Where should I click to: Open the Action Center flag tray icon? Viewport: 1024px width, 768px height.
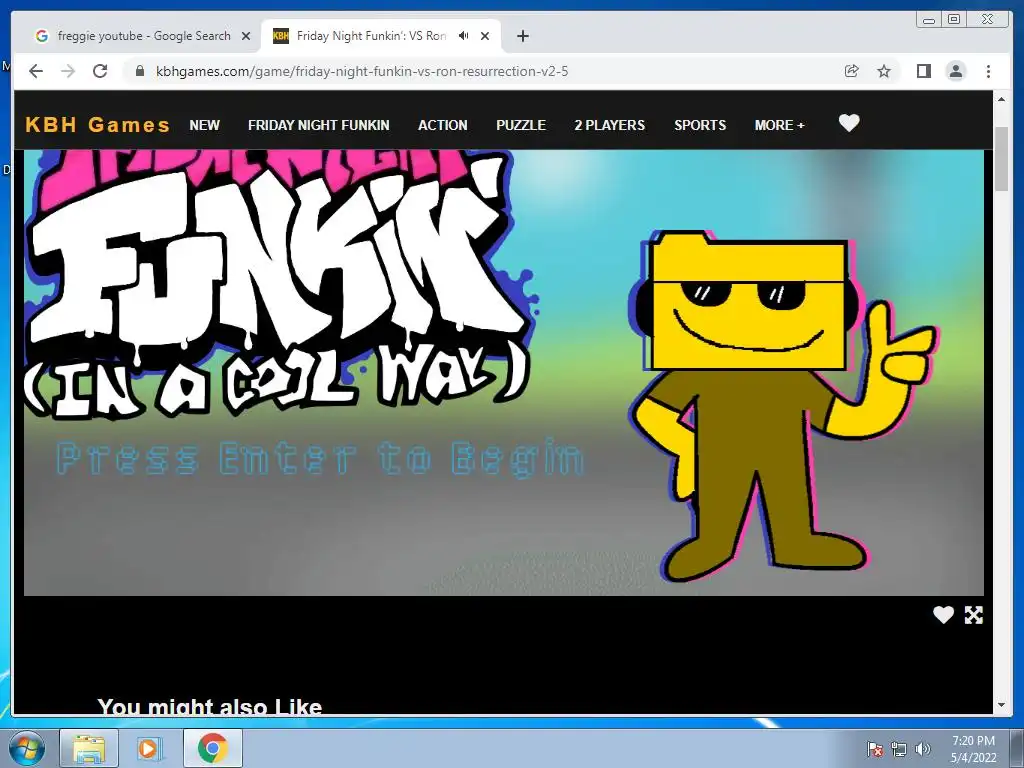click(874, 749)
